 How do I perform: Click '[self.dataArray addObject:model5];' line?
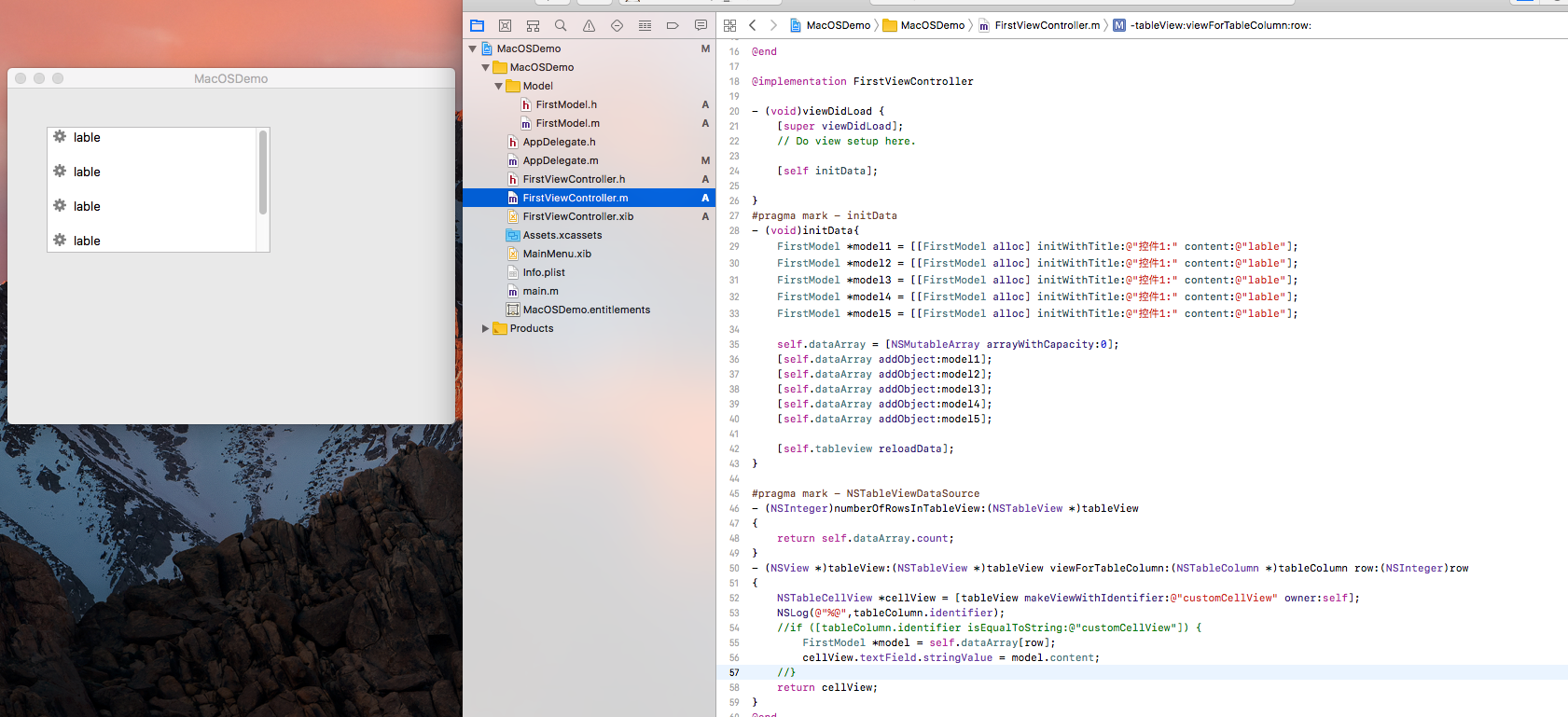(x=884, y=419)
